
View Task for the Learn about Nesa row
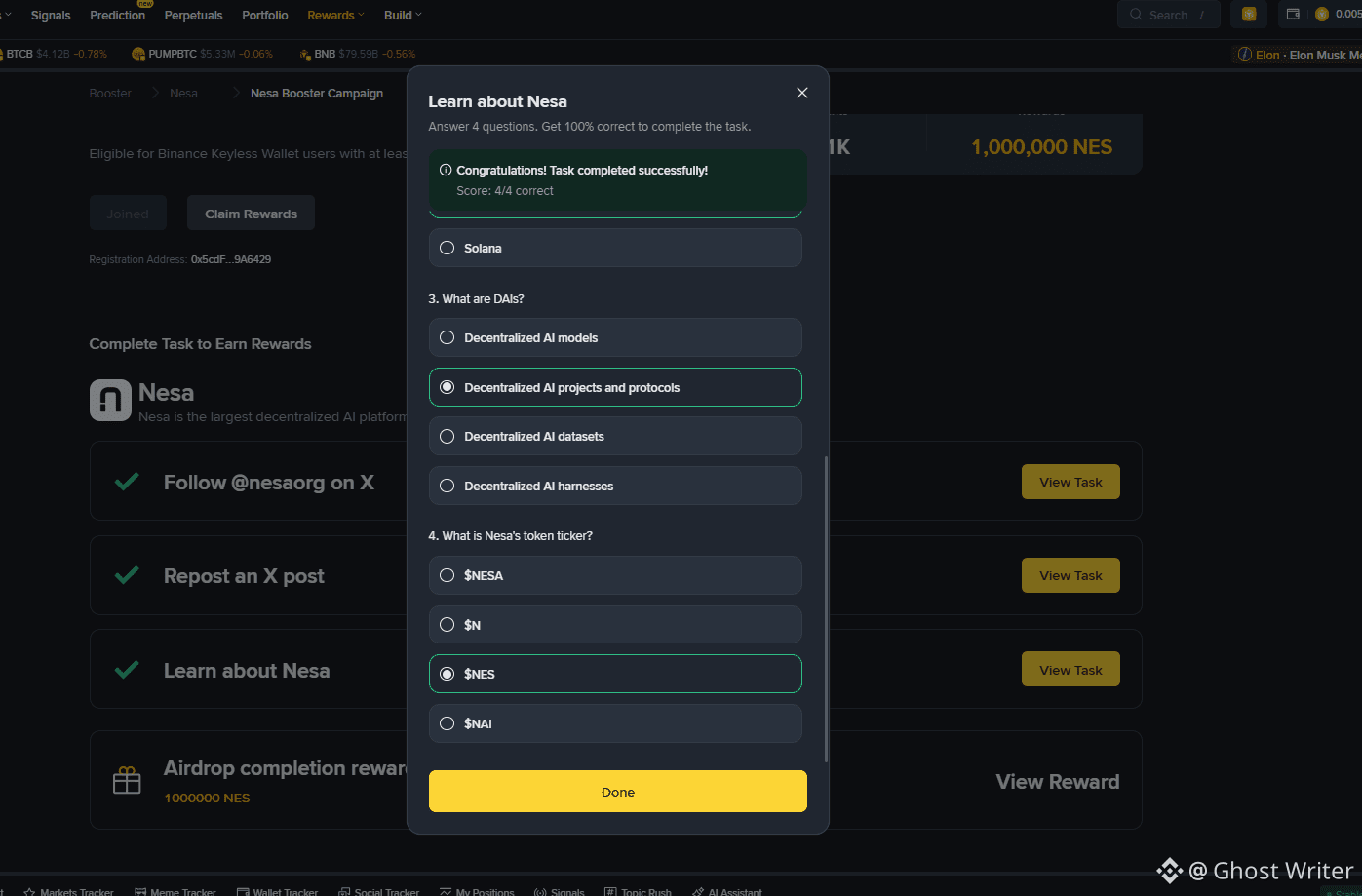(x=1070, y=670)
